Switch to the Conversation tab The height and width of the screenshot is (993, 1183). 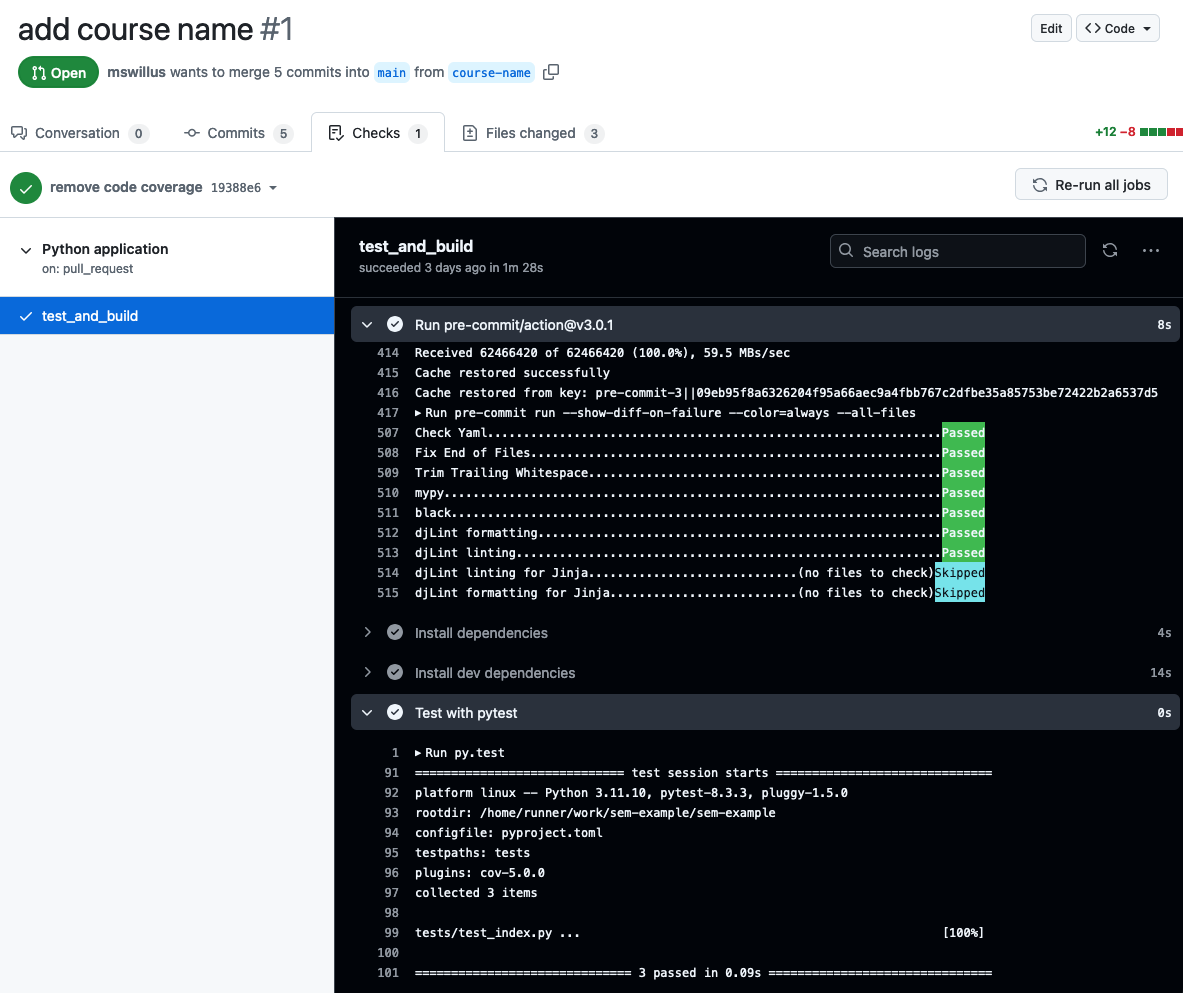78,133
